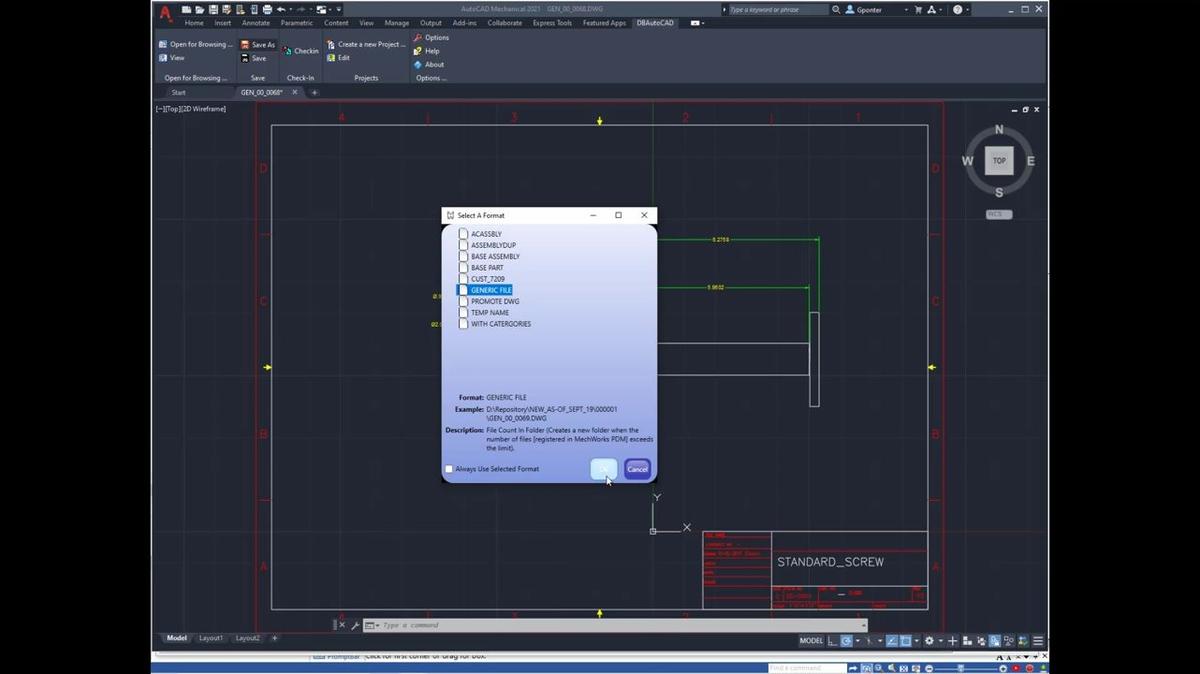Image resolution: width=1200 pixels, height=674 pixels.
Task: Click the View button in DBAutoCAD ribbon
Action: click(172, 58)
